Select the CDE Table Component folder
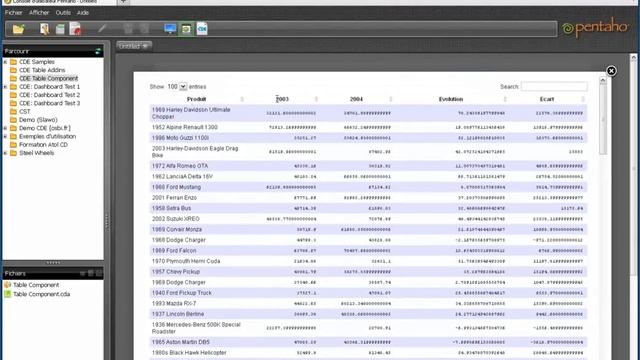Screen dimensions: 640x360 pyautogui.click(x=49, y=78)
